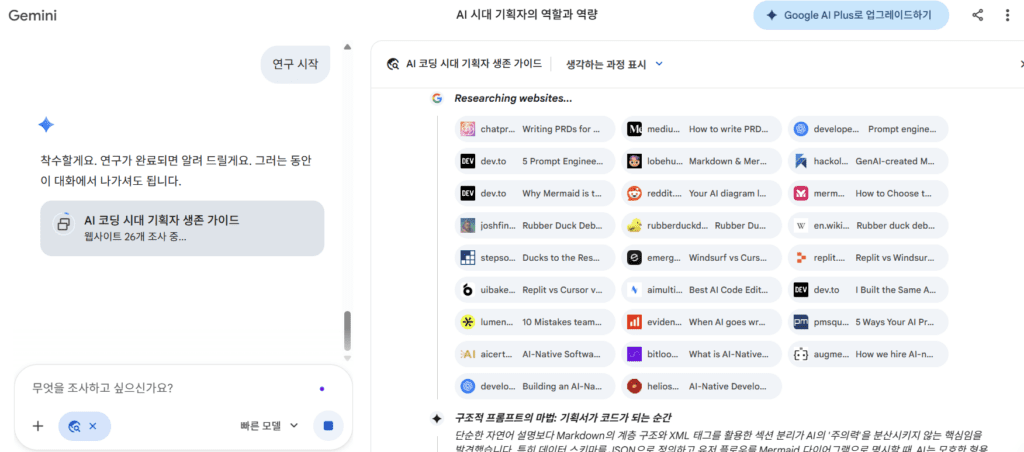The image size is (1024, 452).
Task: Open hackol GenAI-created M chip
Action: pyautogui.click(x=868, y=161)
